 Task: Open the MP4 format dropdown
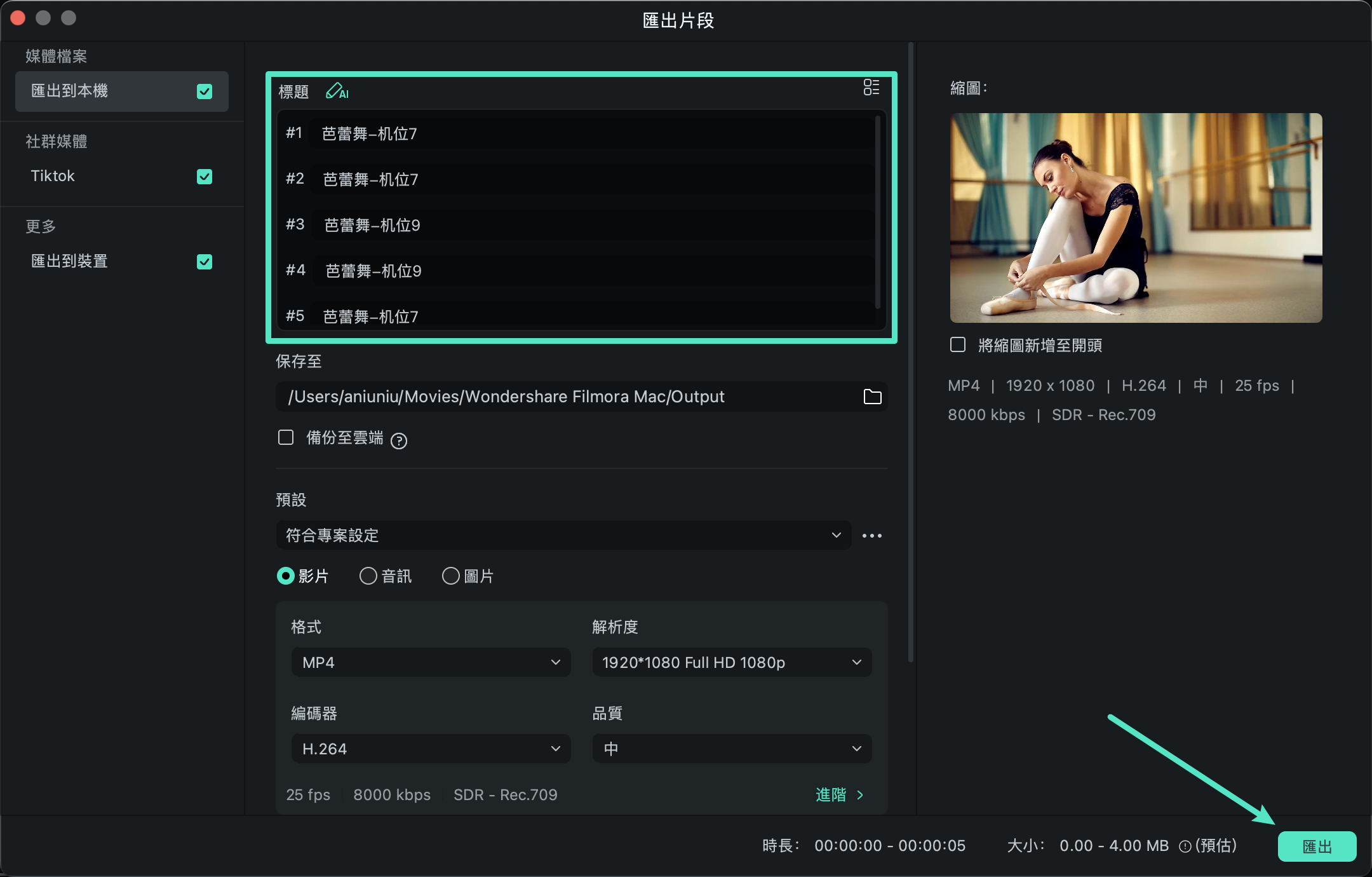tap(431, 662)
